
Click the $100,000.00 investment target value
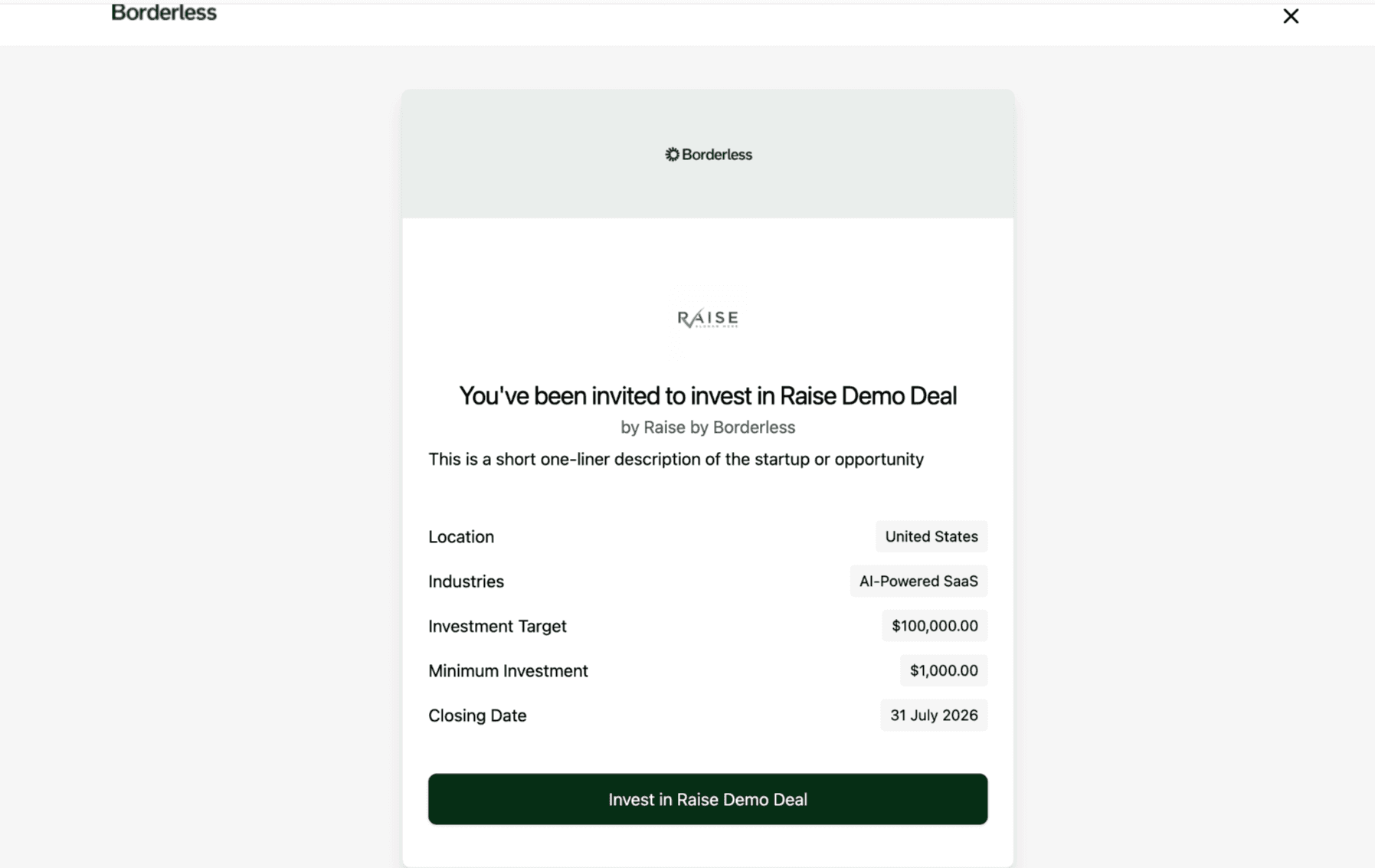coord(935,626)
